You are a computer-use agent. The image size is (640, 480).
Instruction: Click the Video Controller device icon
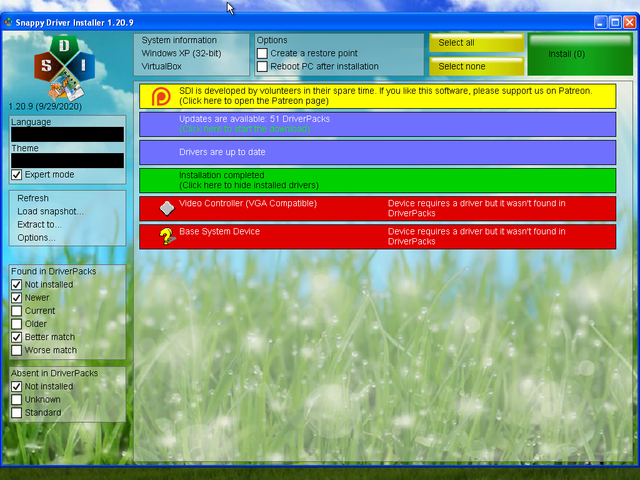coord(167,208)
